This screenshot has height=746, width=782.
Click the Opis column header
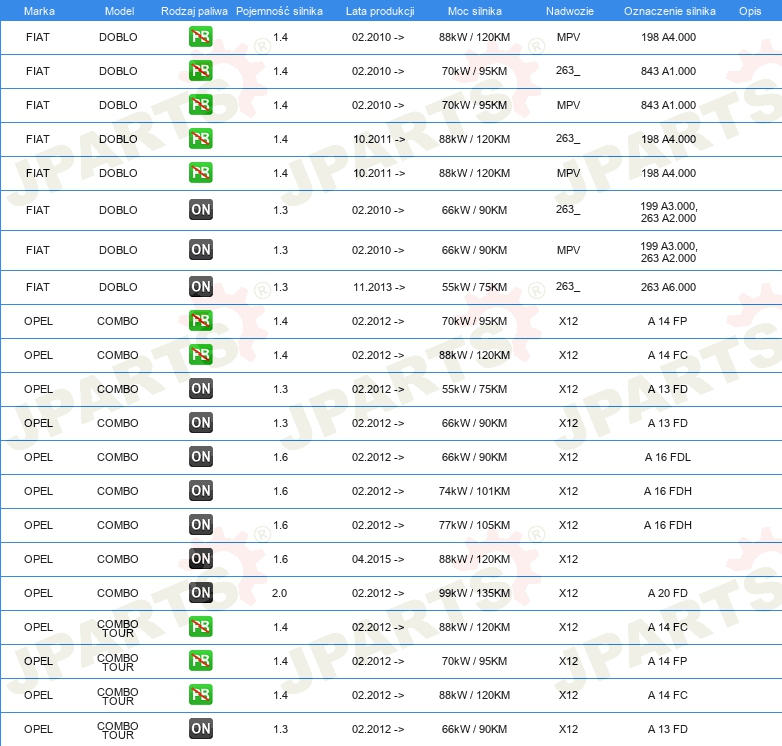750,11
